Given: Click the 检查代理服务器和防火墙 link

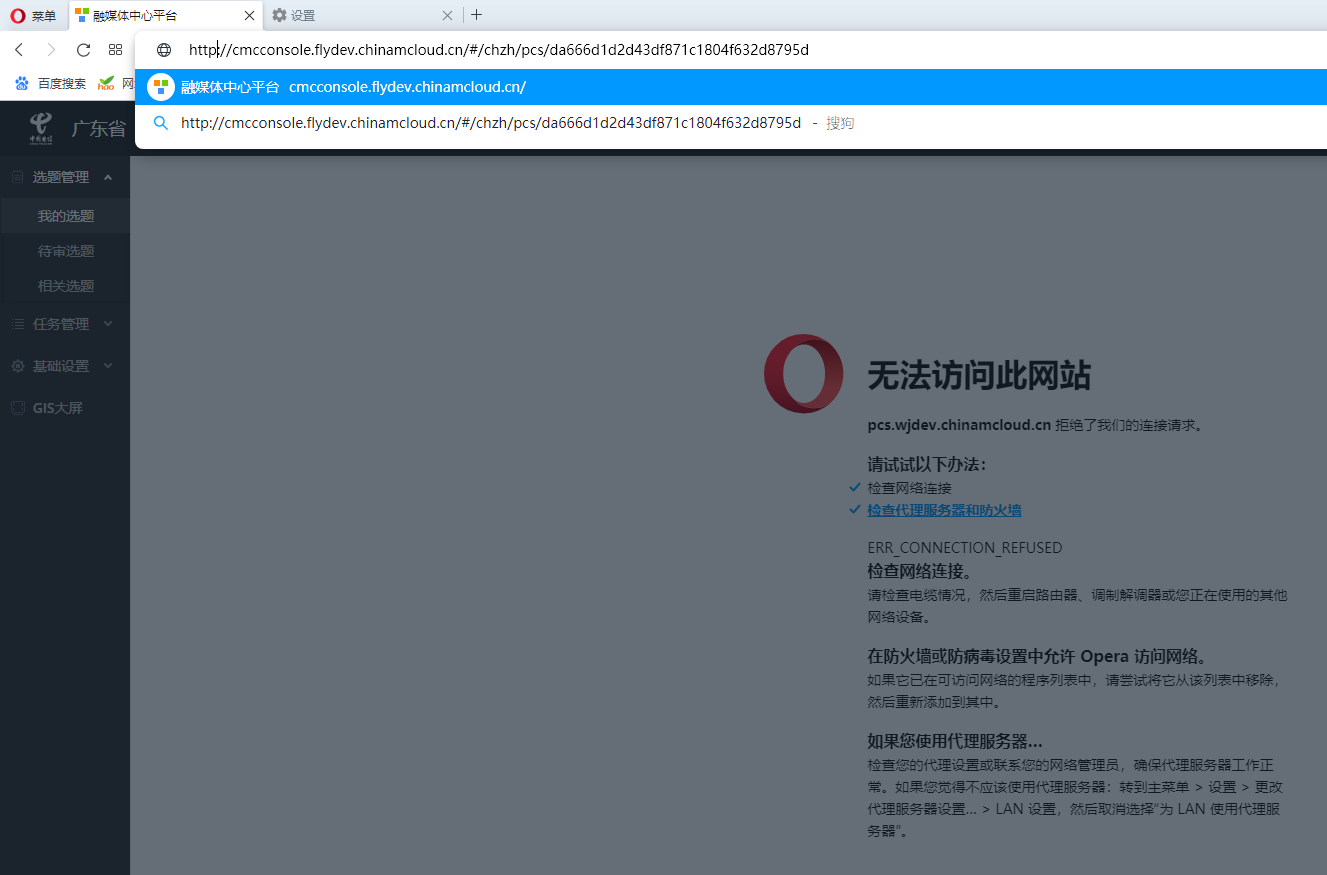Looking at the screenshot, I should pyautogui.click(x=944, y=510).
